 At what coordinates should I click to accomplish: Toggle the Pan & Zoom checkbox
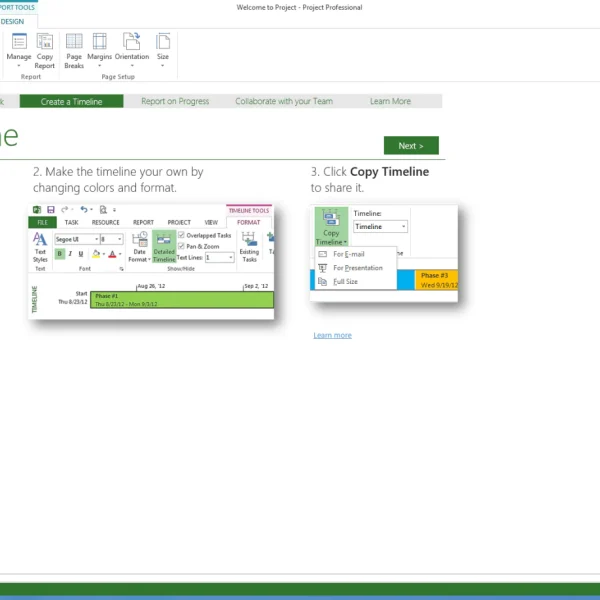pyautogui.click(x=181, y=246)
